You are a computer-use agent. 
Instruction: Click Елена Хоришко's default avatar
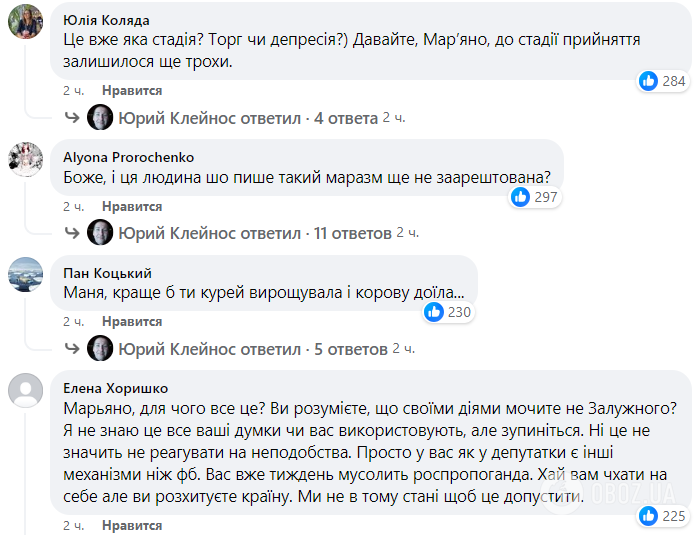pos(25,389)
